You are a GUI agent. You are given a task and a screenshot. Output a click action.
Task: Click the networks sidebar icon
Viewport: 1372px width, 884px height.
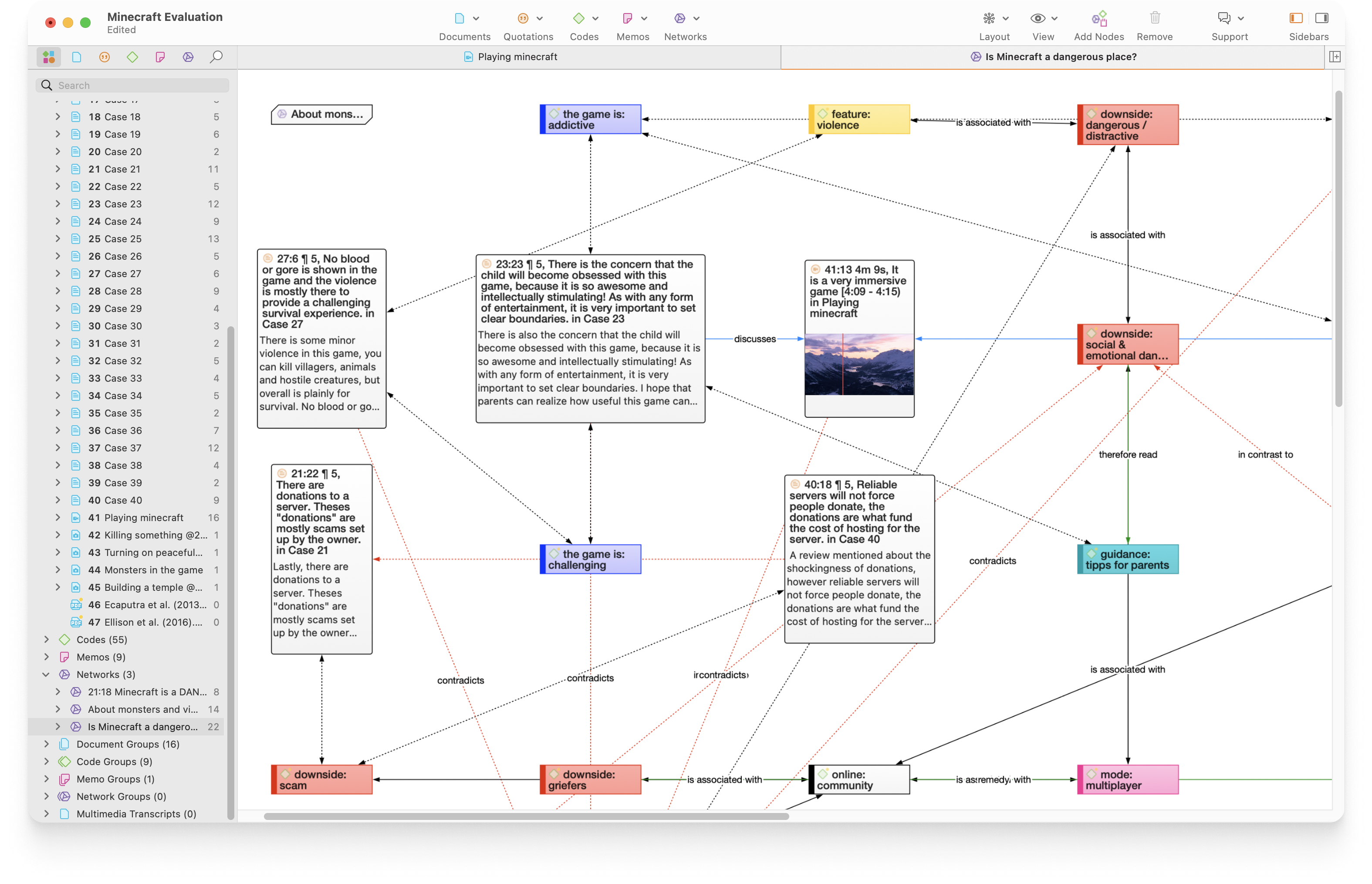188,57
